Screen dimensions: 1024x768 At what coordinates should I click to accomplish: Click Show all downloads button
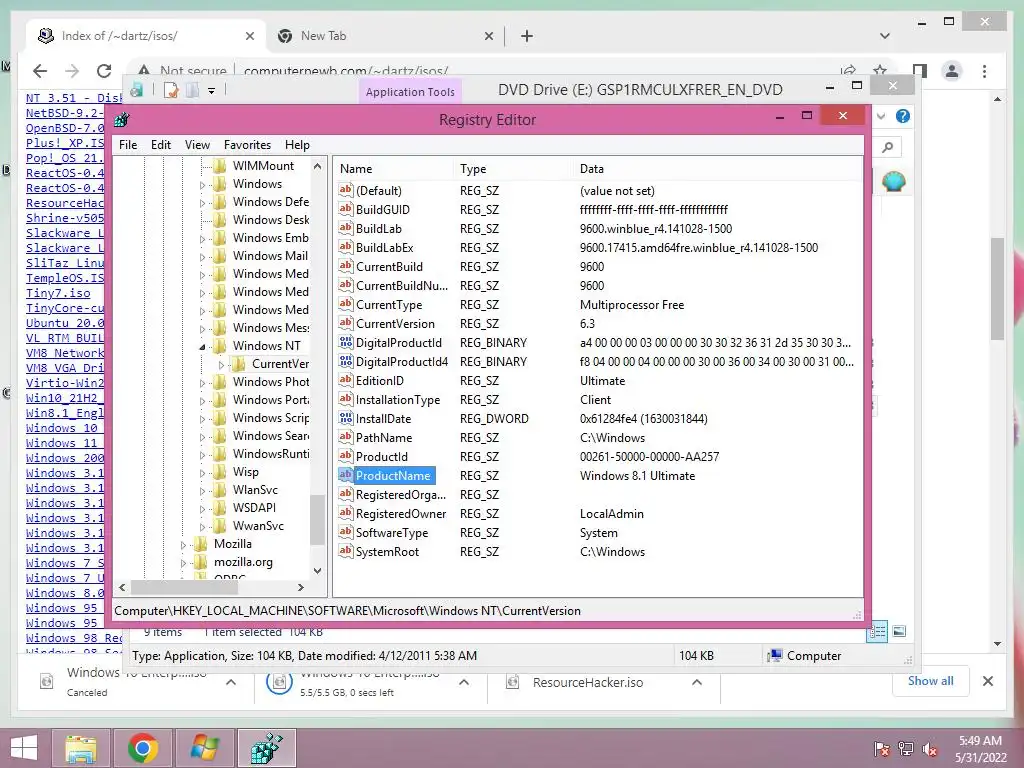coord(931,681)
